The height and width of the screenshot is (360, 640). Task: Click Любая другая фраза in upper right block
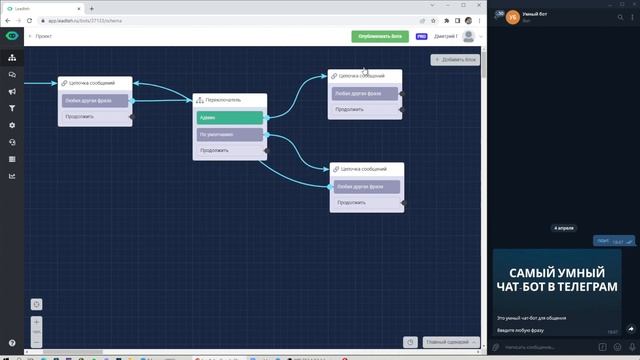(x=365, y=93)
